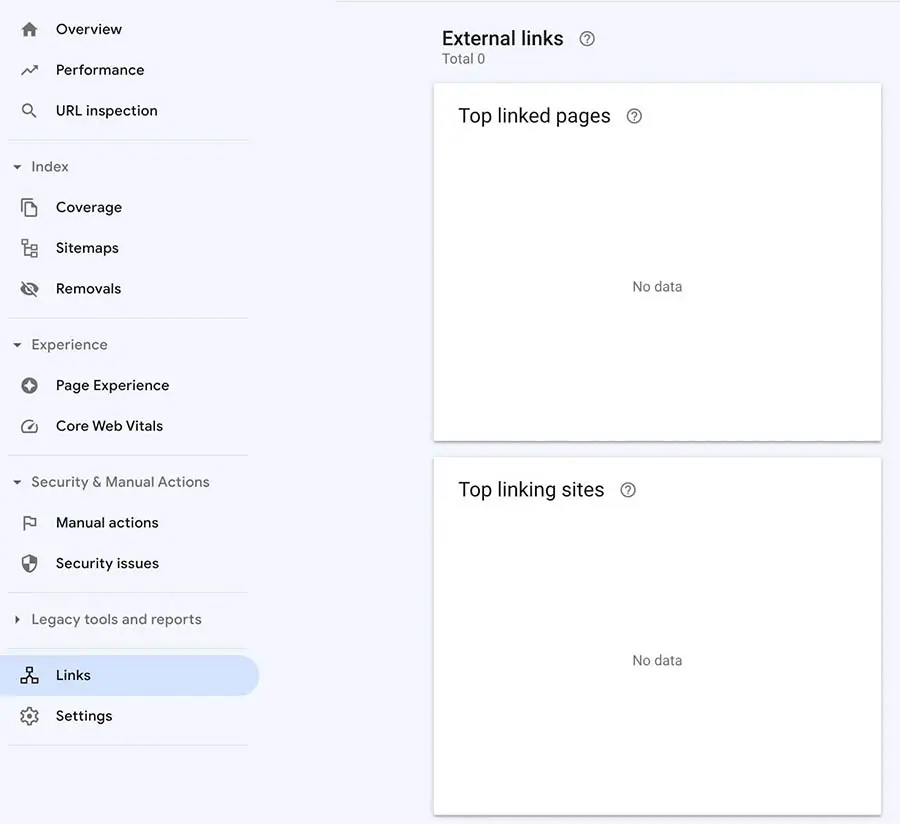The image size is (900, 824).
Task: Collapse the Index section
Action: [x=17, y=167]
